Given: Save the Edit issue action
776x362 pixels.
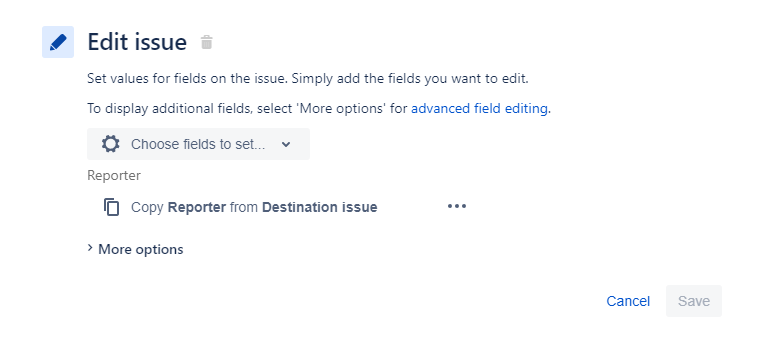Looking at the screenshot, I should (694, 301).
